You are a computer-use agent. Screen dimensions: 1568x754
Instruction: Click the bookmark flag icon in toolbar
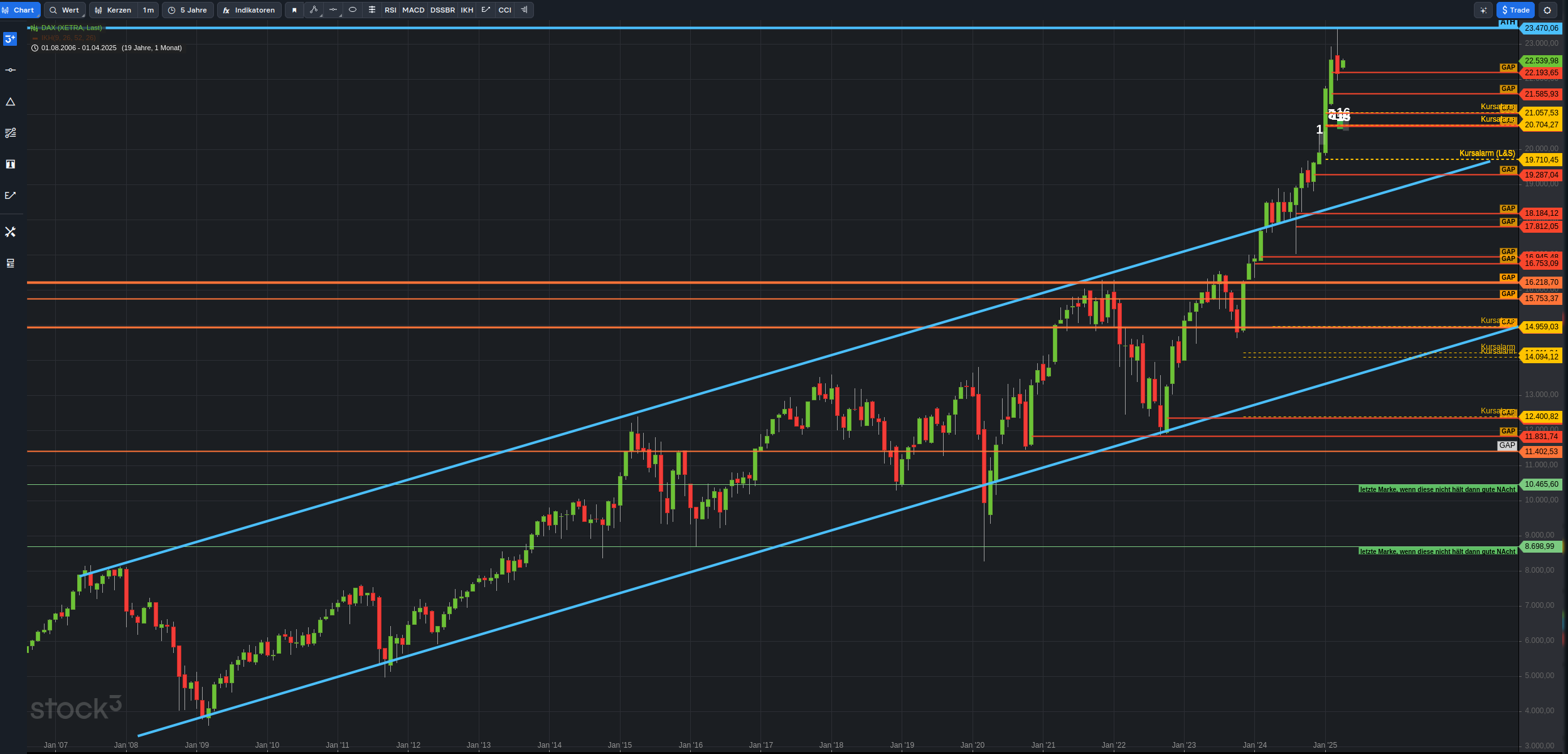click(294, 10)
